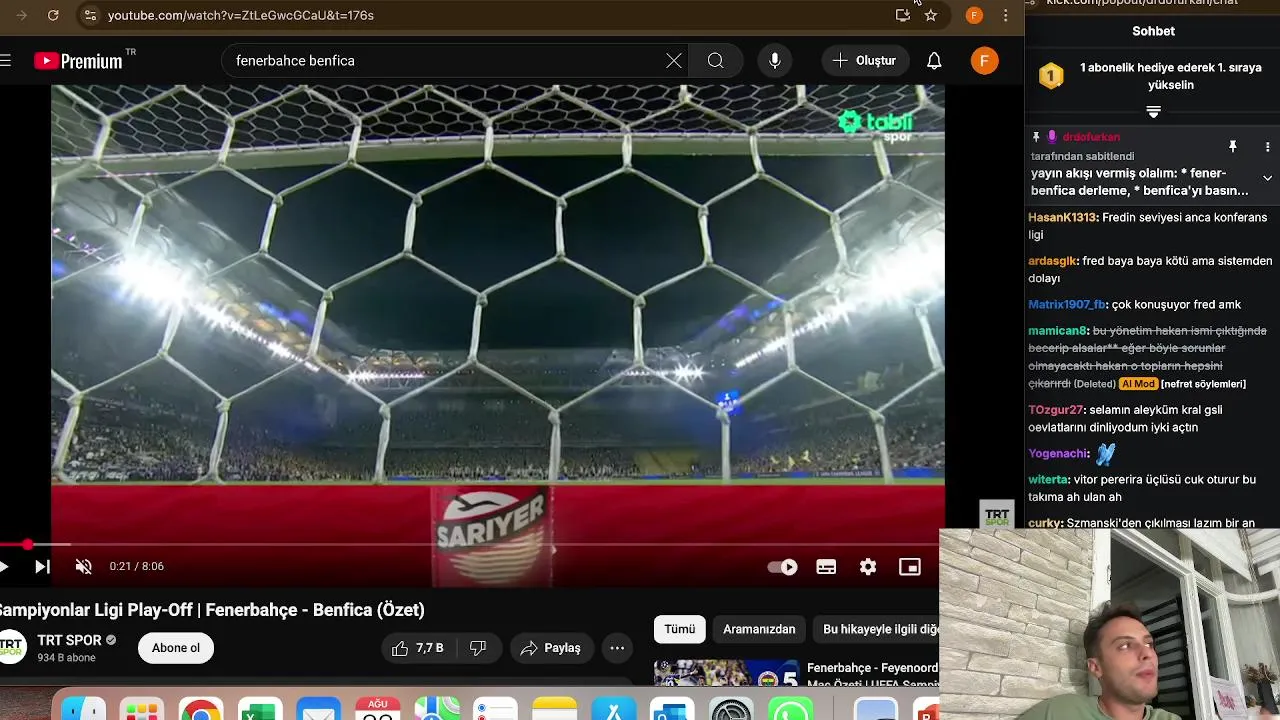Select the Aramanızdan filter chip
This screenshot has height=720, width=1280.
759,629
